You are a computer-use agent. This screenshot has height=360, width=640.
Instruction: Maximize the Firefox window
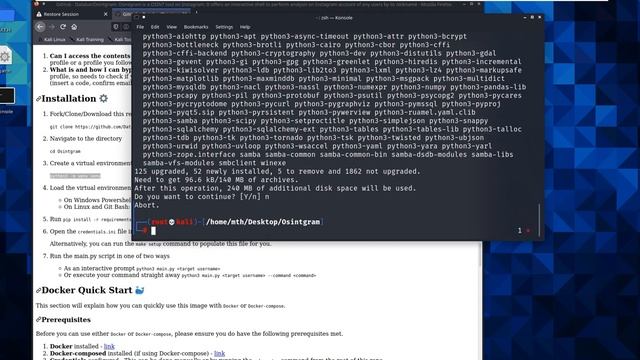(471, 4)
